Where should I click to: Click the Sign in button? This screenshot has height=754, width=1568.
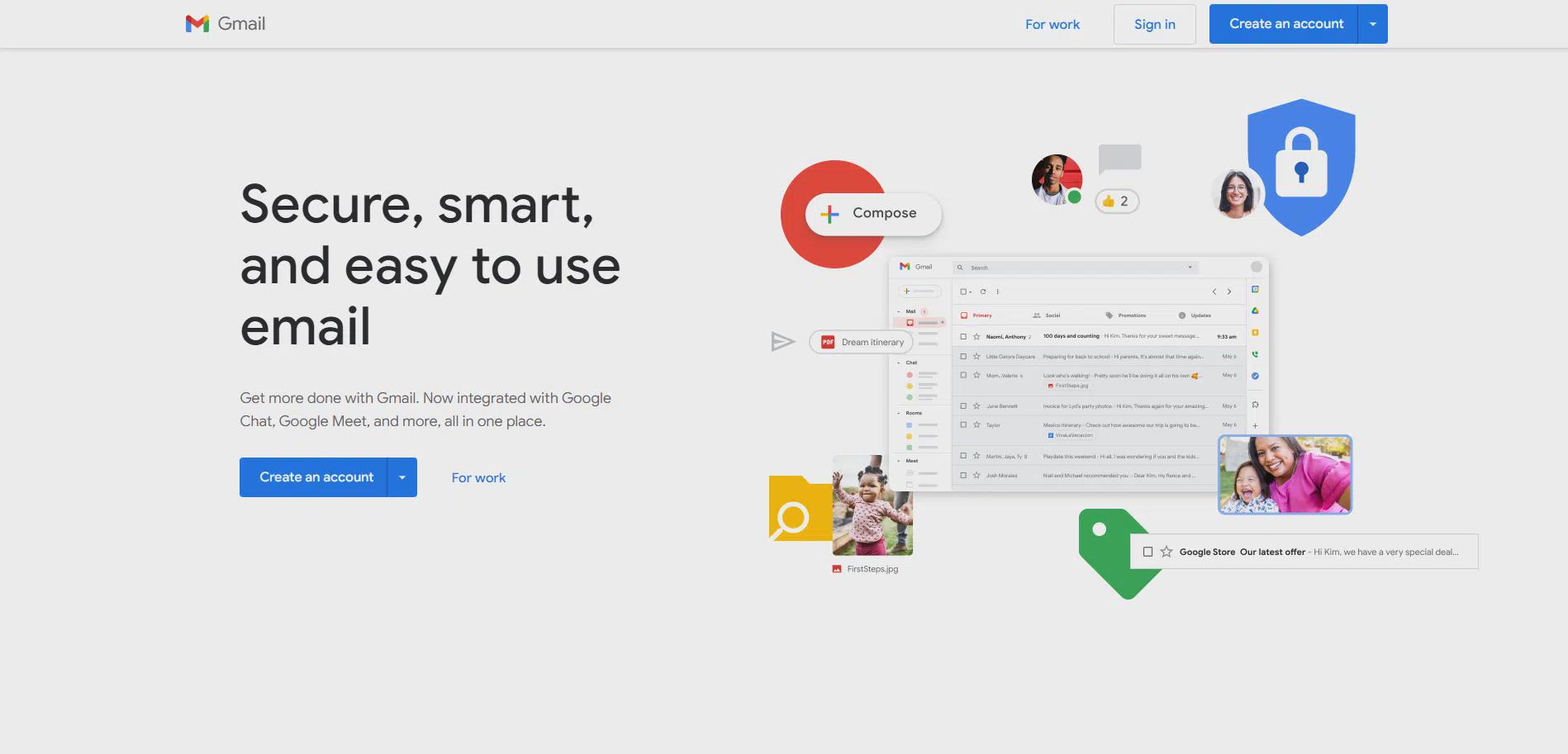[1154, 24]
